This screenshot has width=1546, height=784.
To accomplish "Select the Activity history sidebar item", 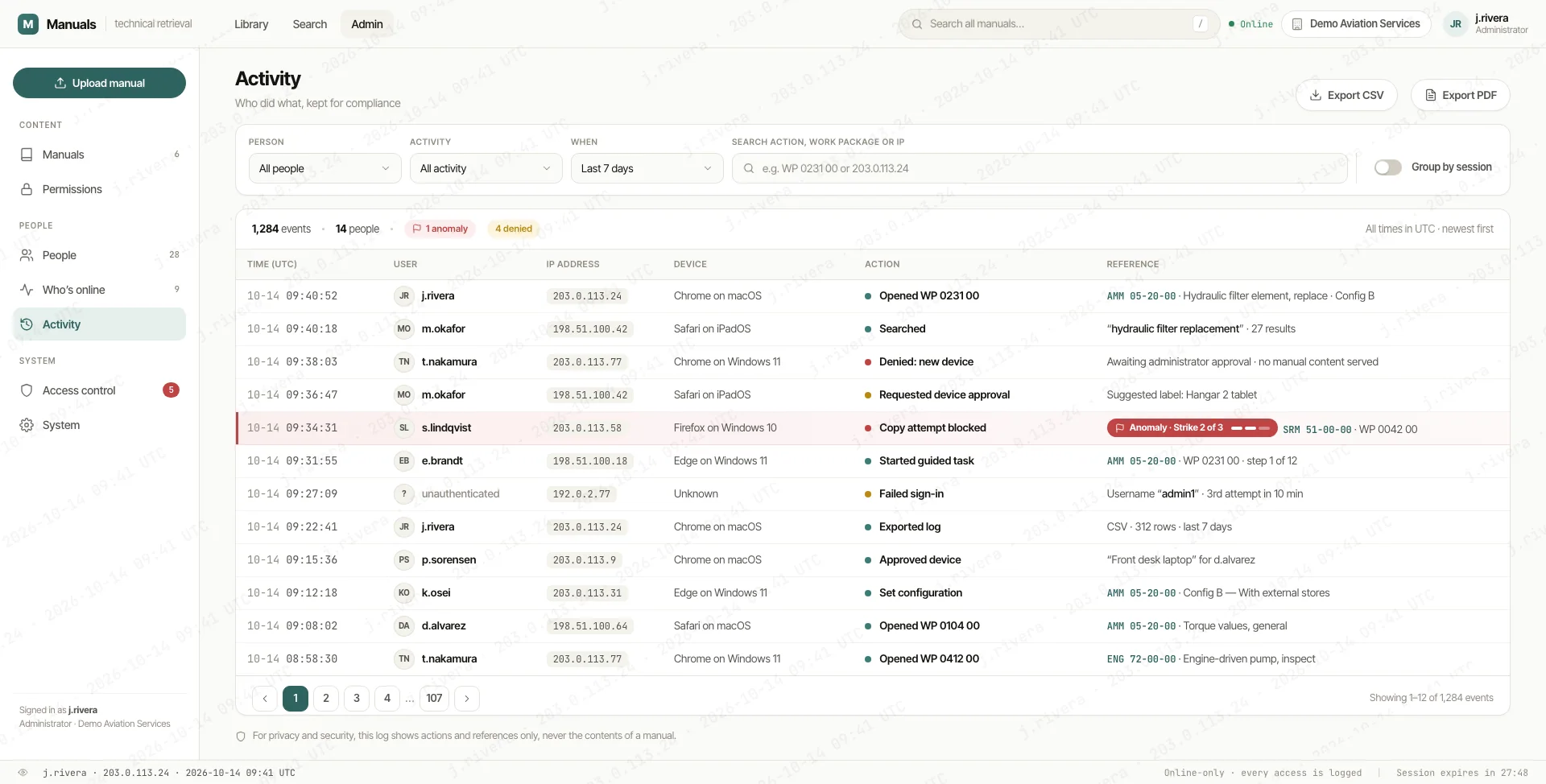I will point(99,324).
